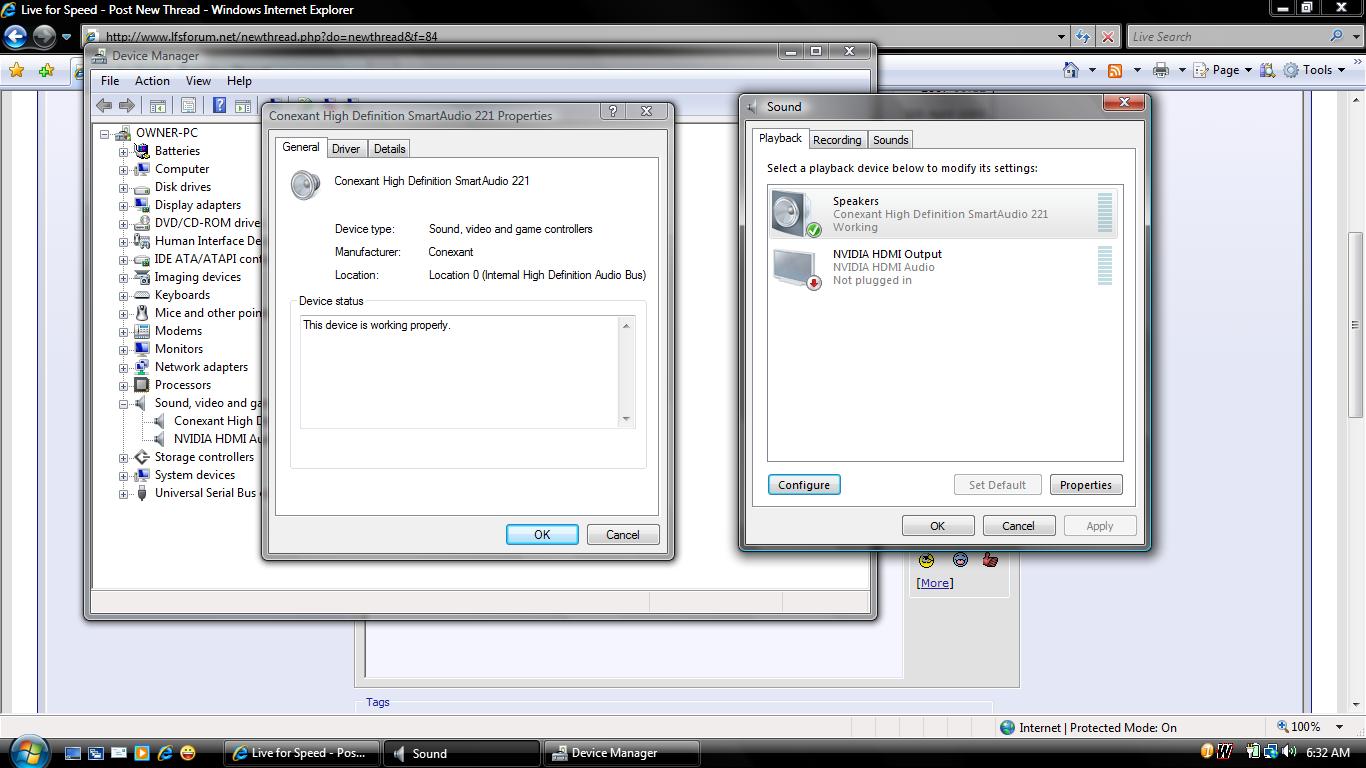The width and height of the screenshot is (1366, 768).
Task: Select the NVIDIA HDMI Output playback device
Action: [942, 267]
